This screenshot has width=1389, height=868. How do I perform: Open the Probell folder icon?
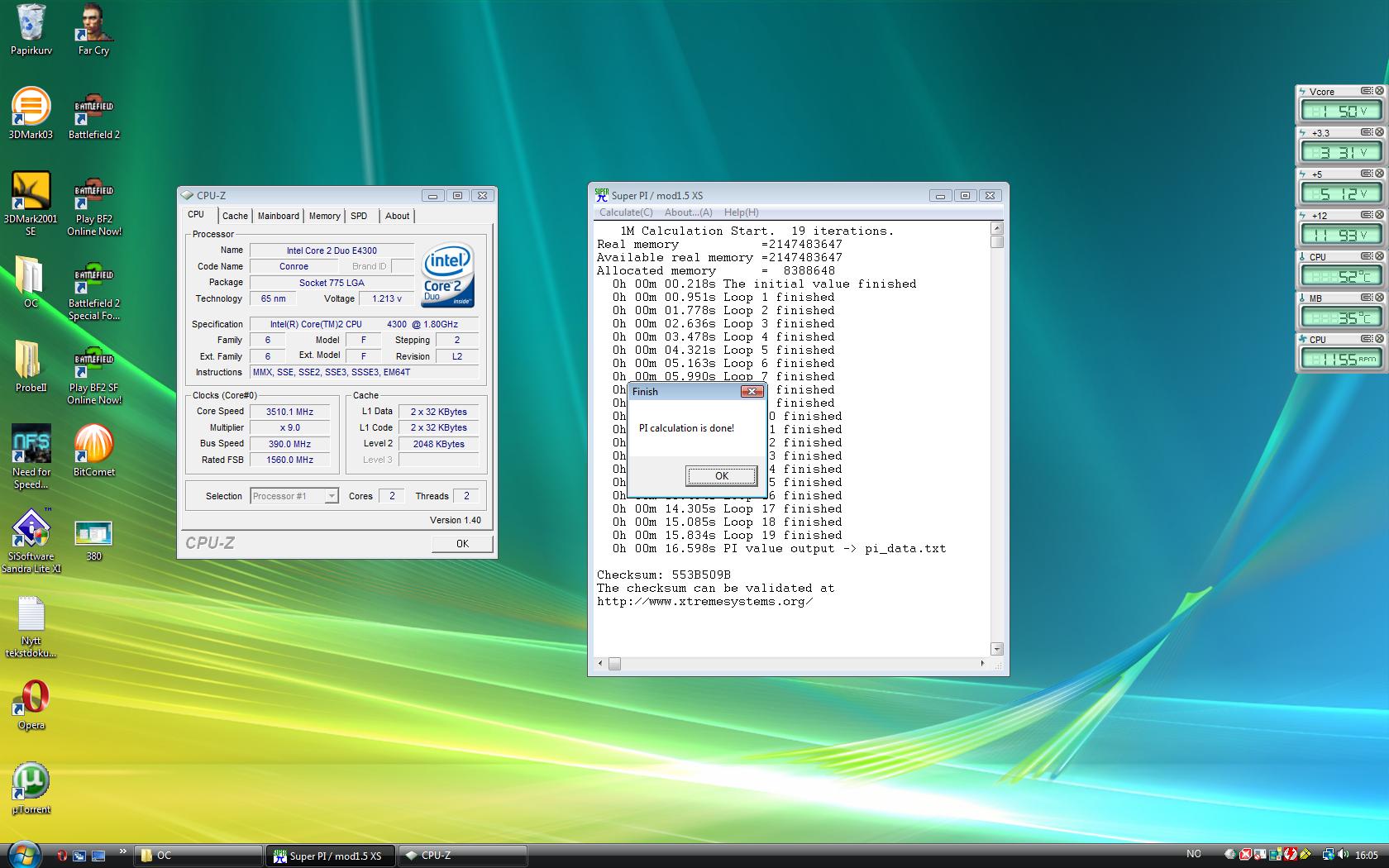click(31, 367)
